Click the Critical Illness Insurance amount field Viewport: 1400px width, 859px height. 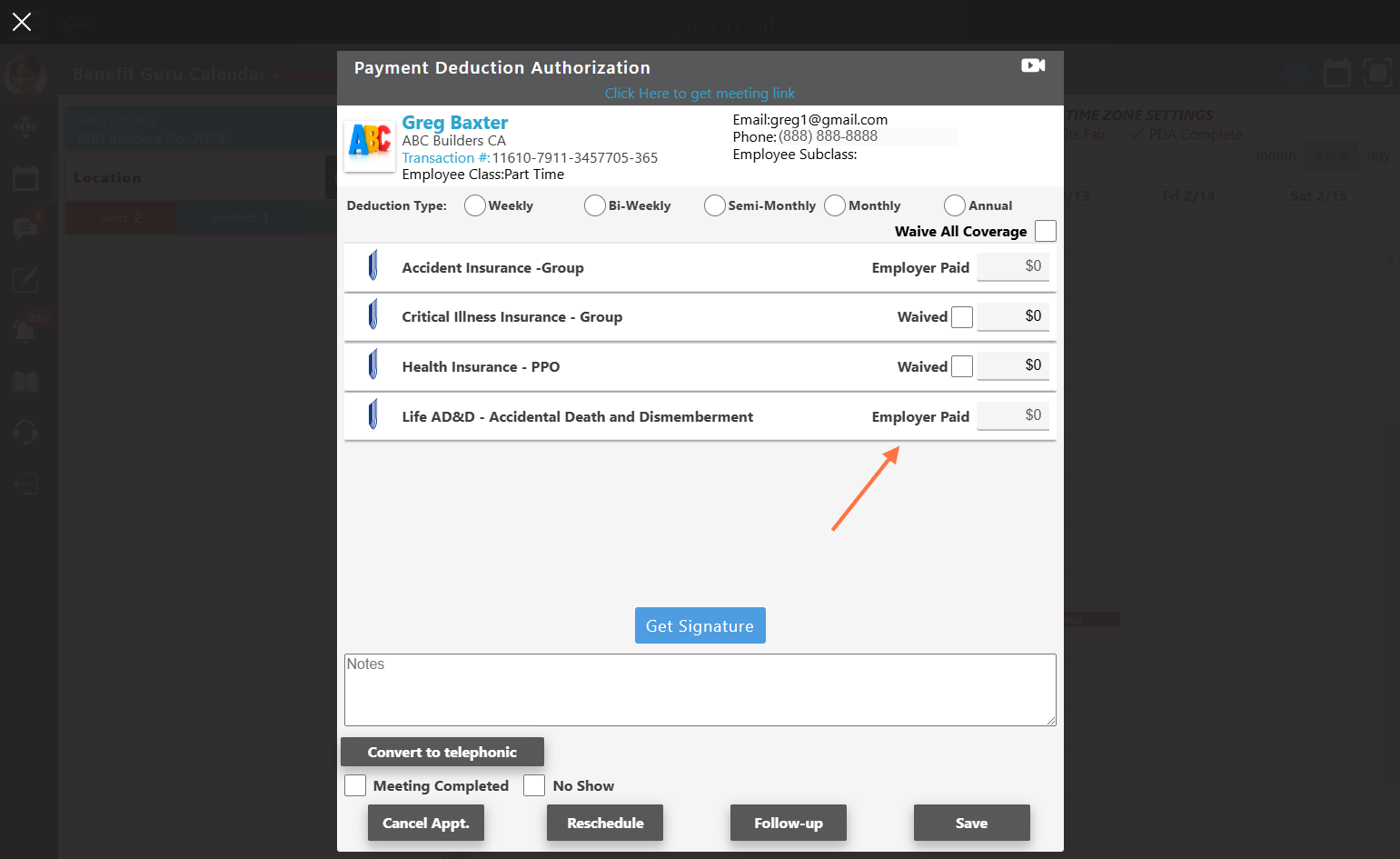[1013, 315]
